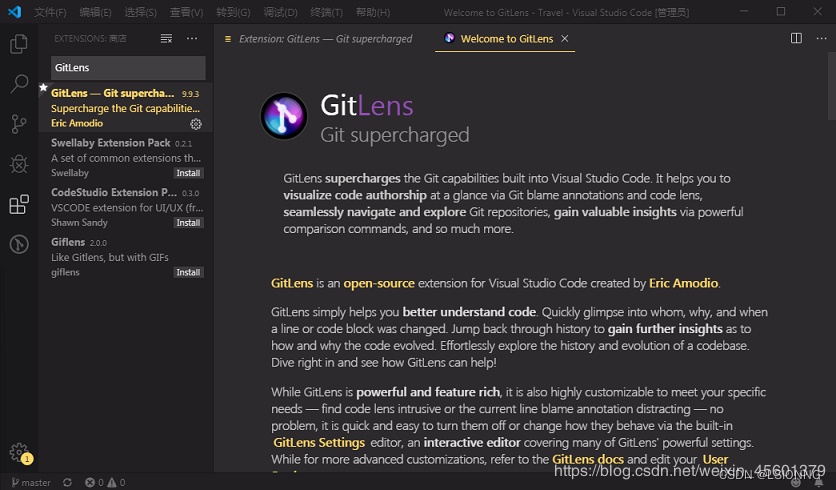Open the yellow GitLens link in description
Viewport: 836px width, 490px height.
pos(292,283)
